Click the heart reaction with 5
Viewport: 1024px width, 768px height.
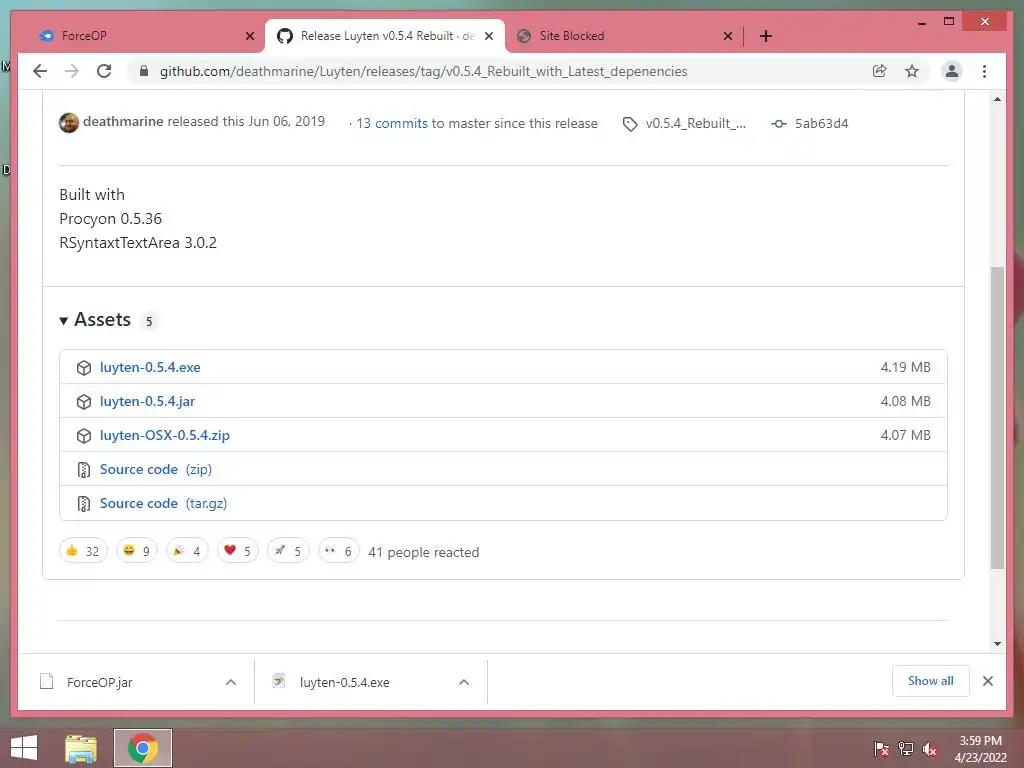(238, 551)
